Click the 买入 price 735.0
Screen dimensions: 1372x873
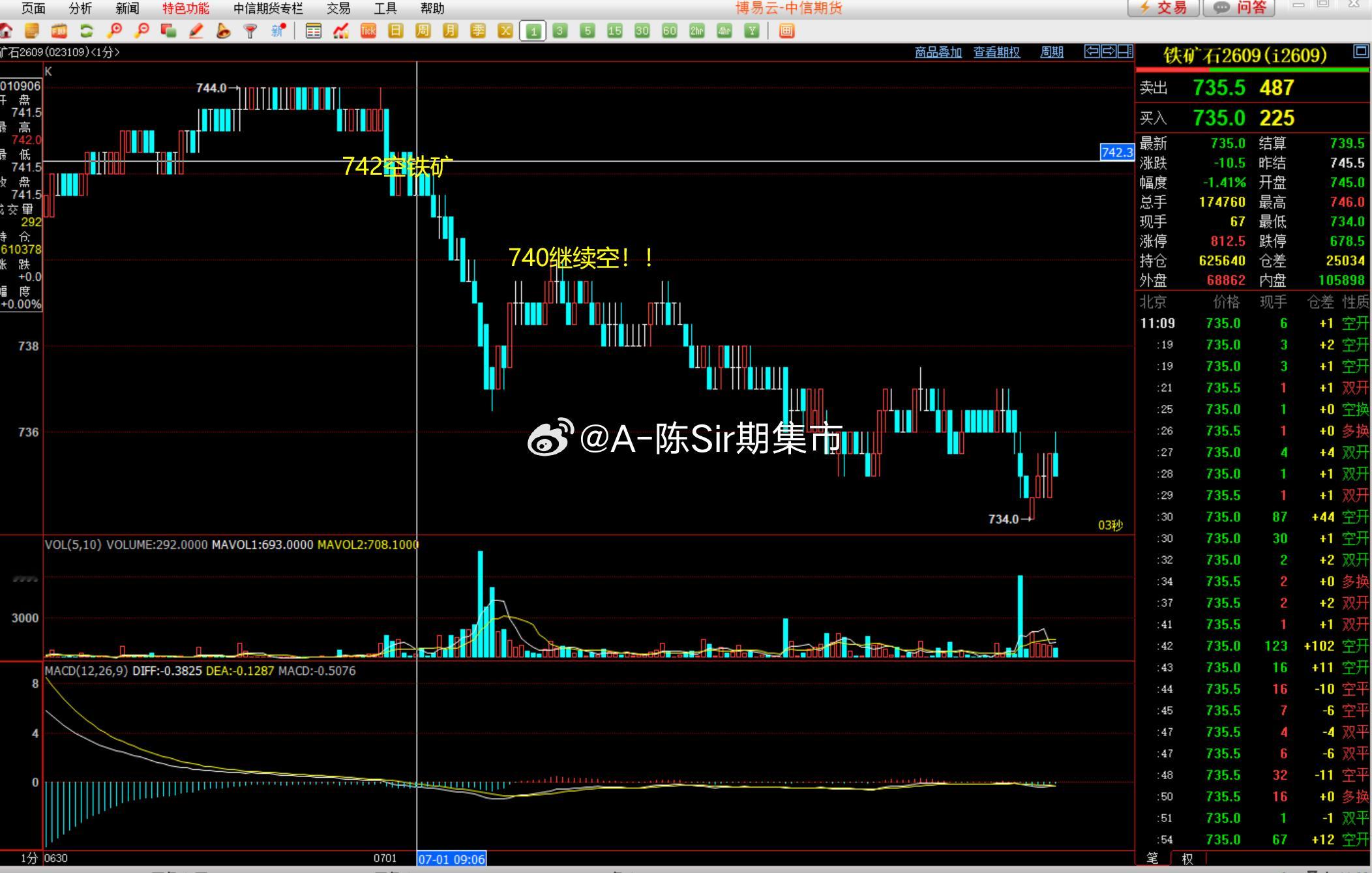pos(1219,118)
